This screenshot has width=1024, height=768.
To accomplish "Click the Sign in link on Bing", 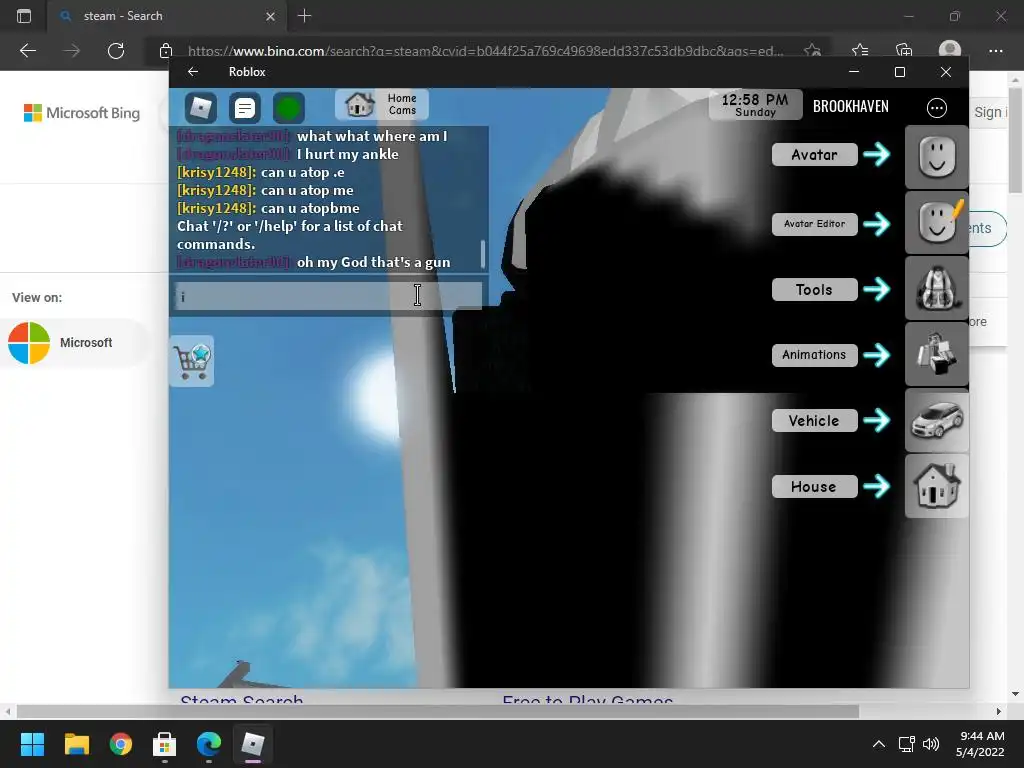I will 990,112.
